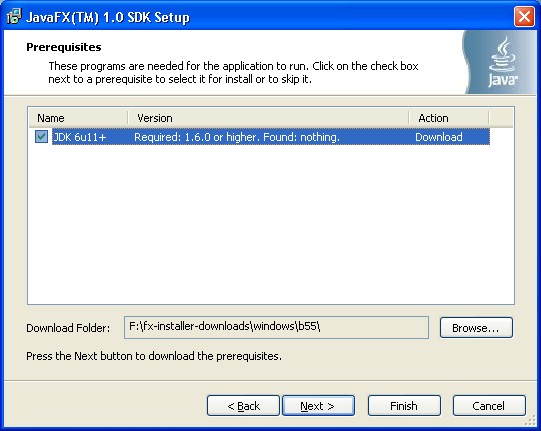Open the Browse... folder dialog
541x431 pixels.
point(476,327)
